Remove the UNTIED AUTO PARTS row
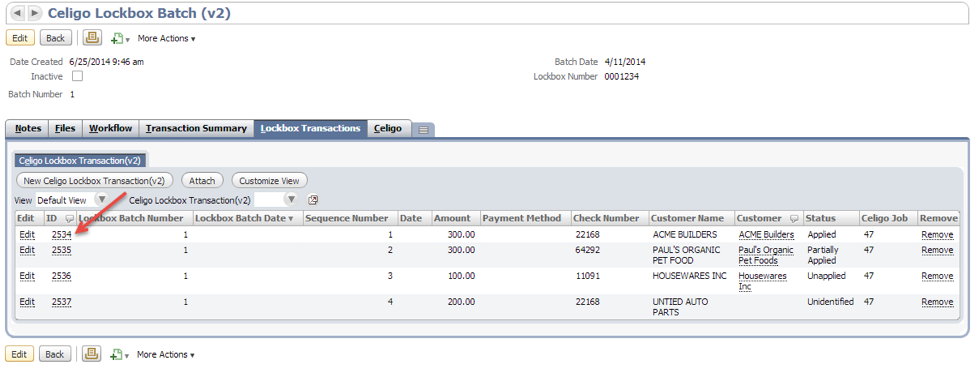The image size is (975, 369). pos(937,302)
